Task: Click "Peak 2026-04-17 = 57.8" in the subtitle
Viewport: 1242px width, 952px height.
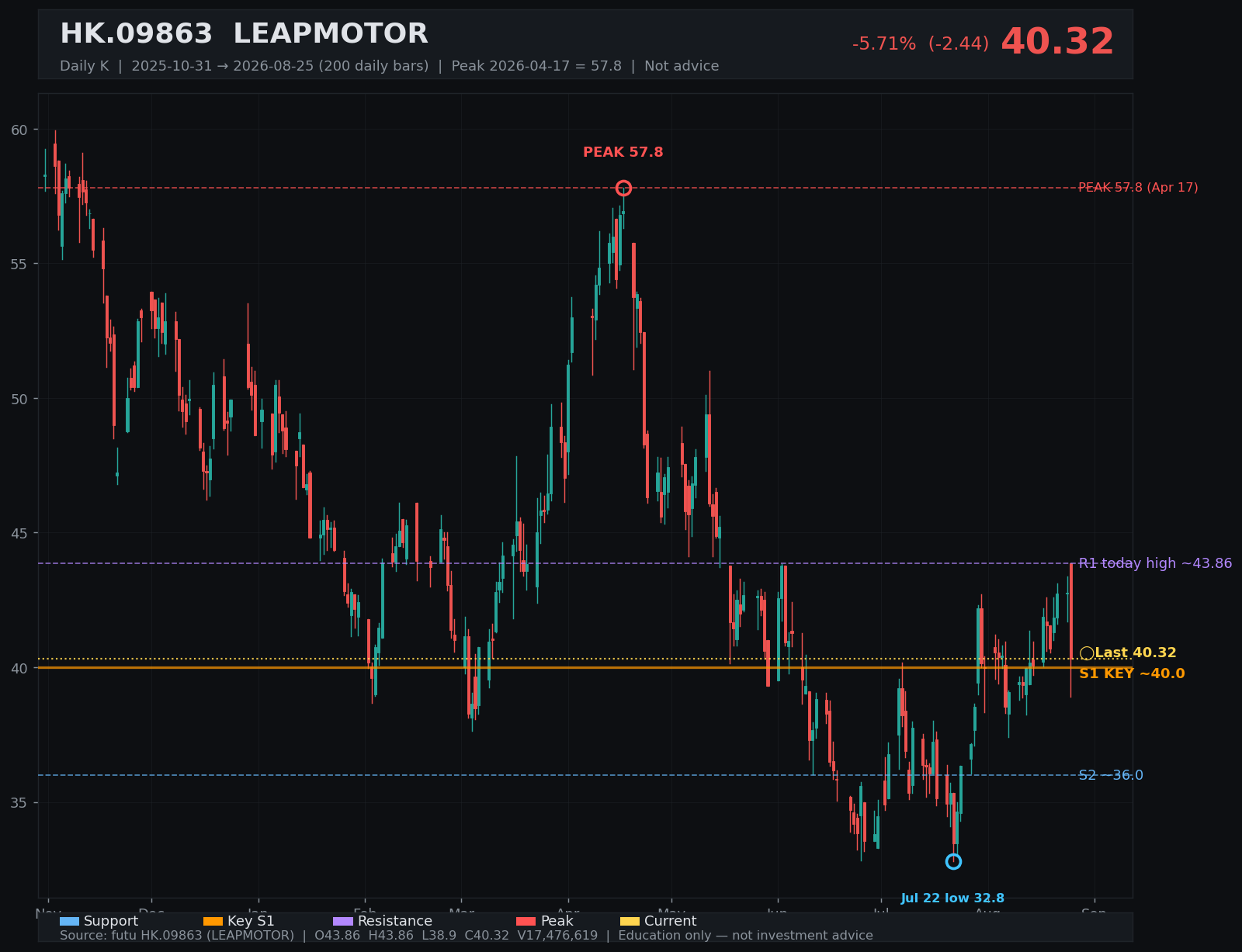Action: click(536, 66)
